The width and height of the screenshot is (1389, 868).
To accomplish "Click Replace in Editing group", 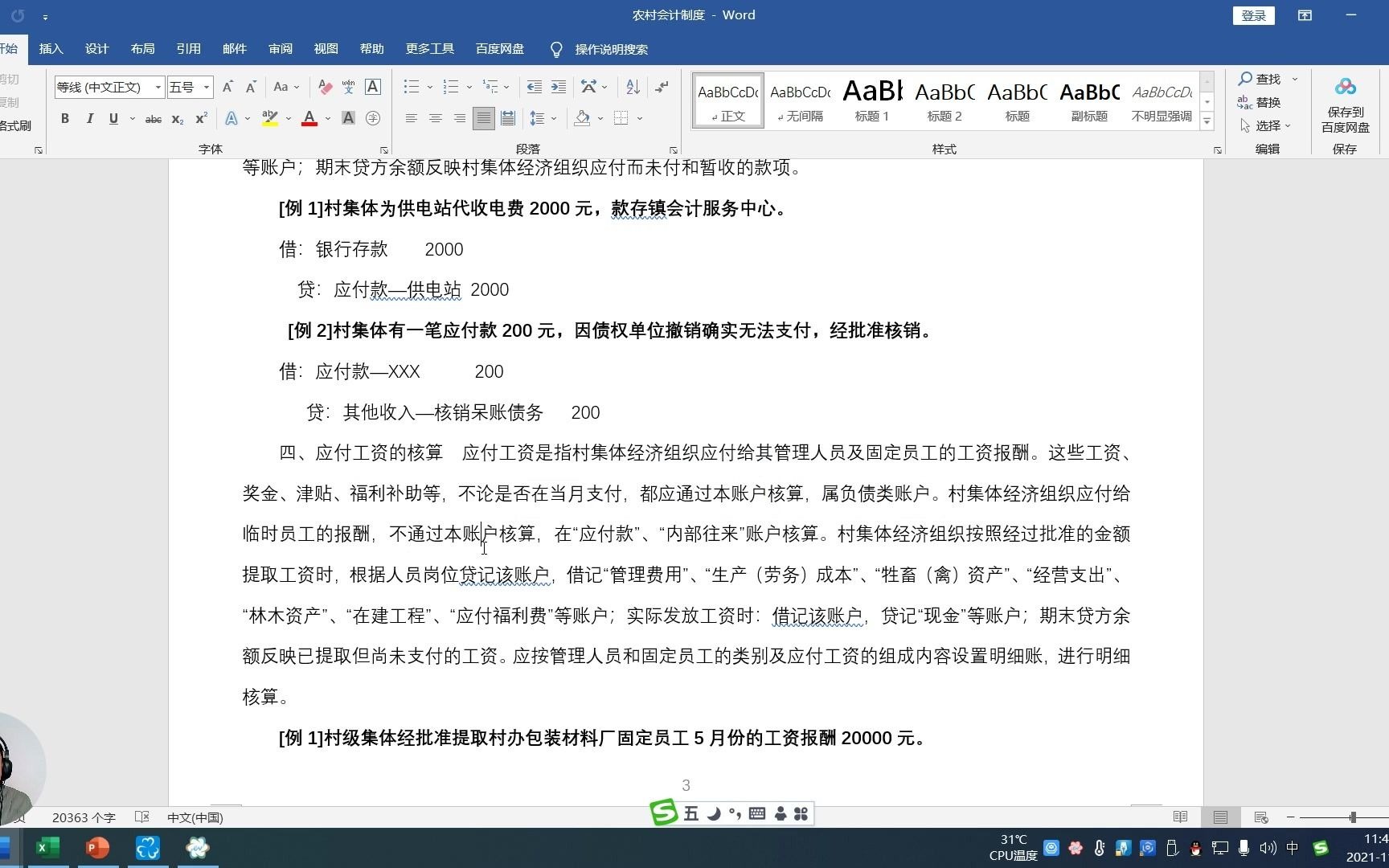I will 1260,102.
